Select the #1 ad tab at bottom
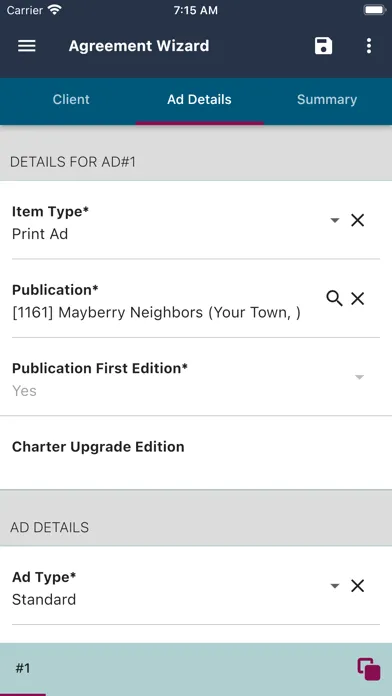The height and width of the screenshot is (696, 392). click(x=23, y=668)
